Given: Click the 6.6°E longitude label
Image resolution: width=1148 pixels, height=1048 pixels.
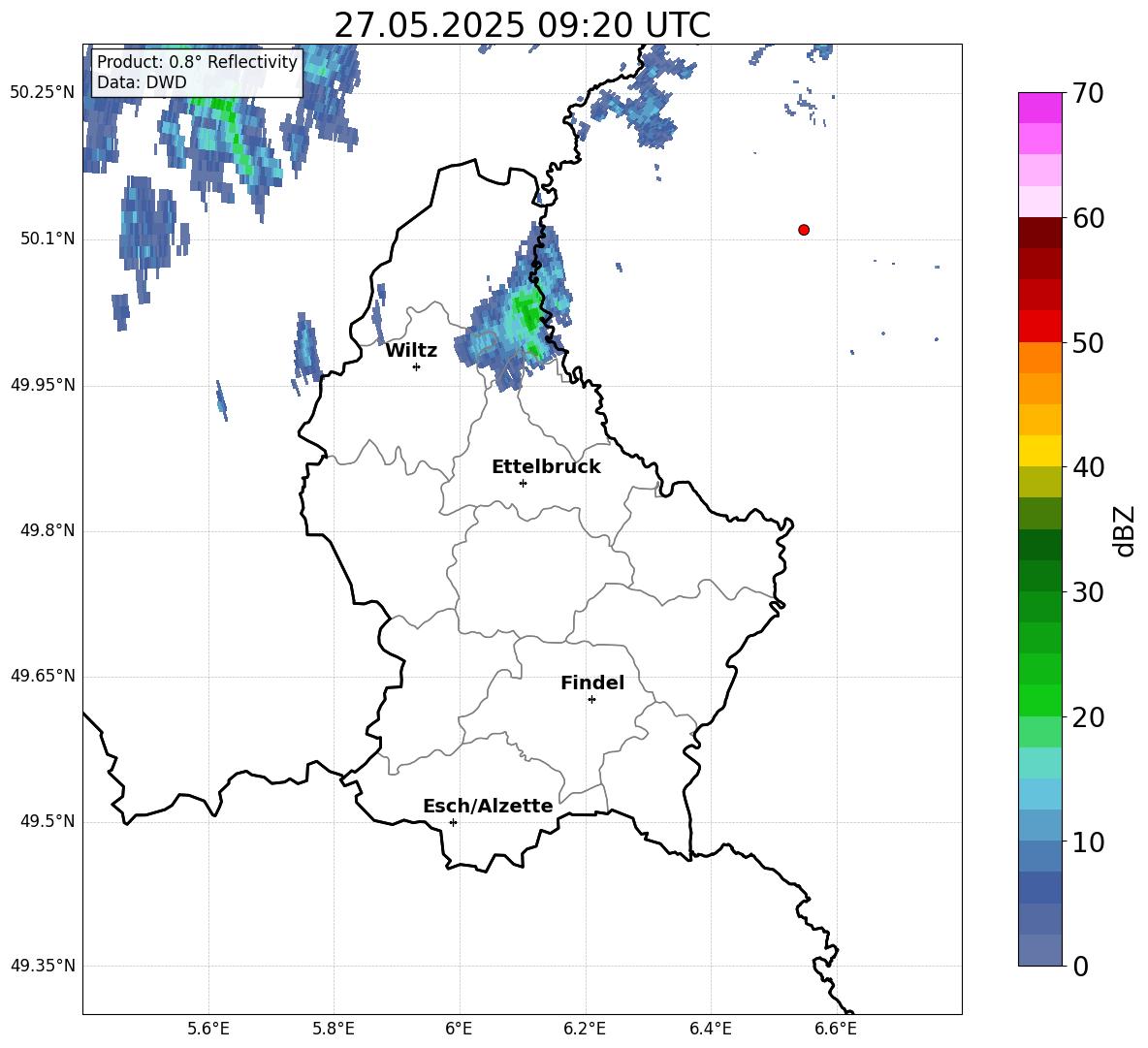Looking at the screenshot, I should 836,1029.
